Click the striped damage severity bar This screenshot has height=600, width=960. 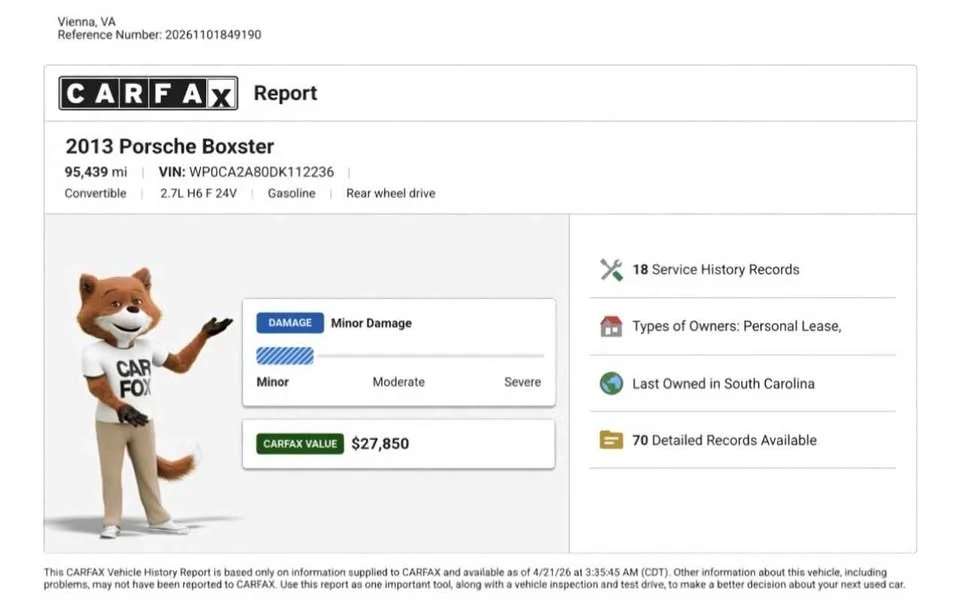(x=285, y=356)
